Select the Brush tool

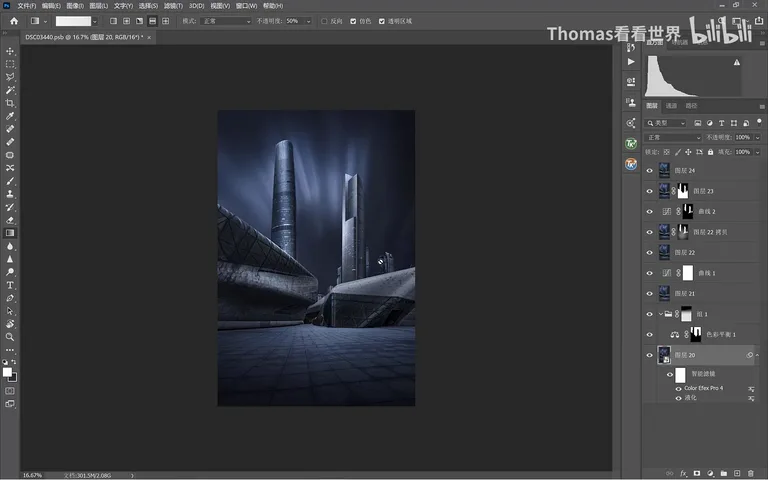(10, 181)
